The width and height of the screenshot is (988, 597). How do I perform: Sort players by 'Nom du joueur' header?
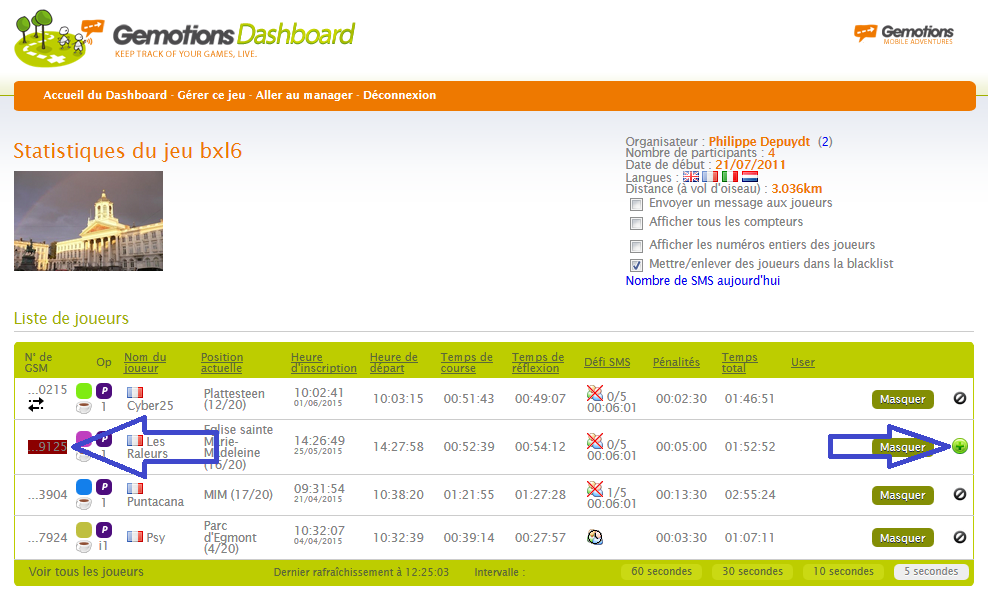(x=145, y=362)
